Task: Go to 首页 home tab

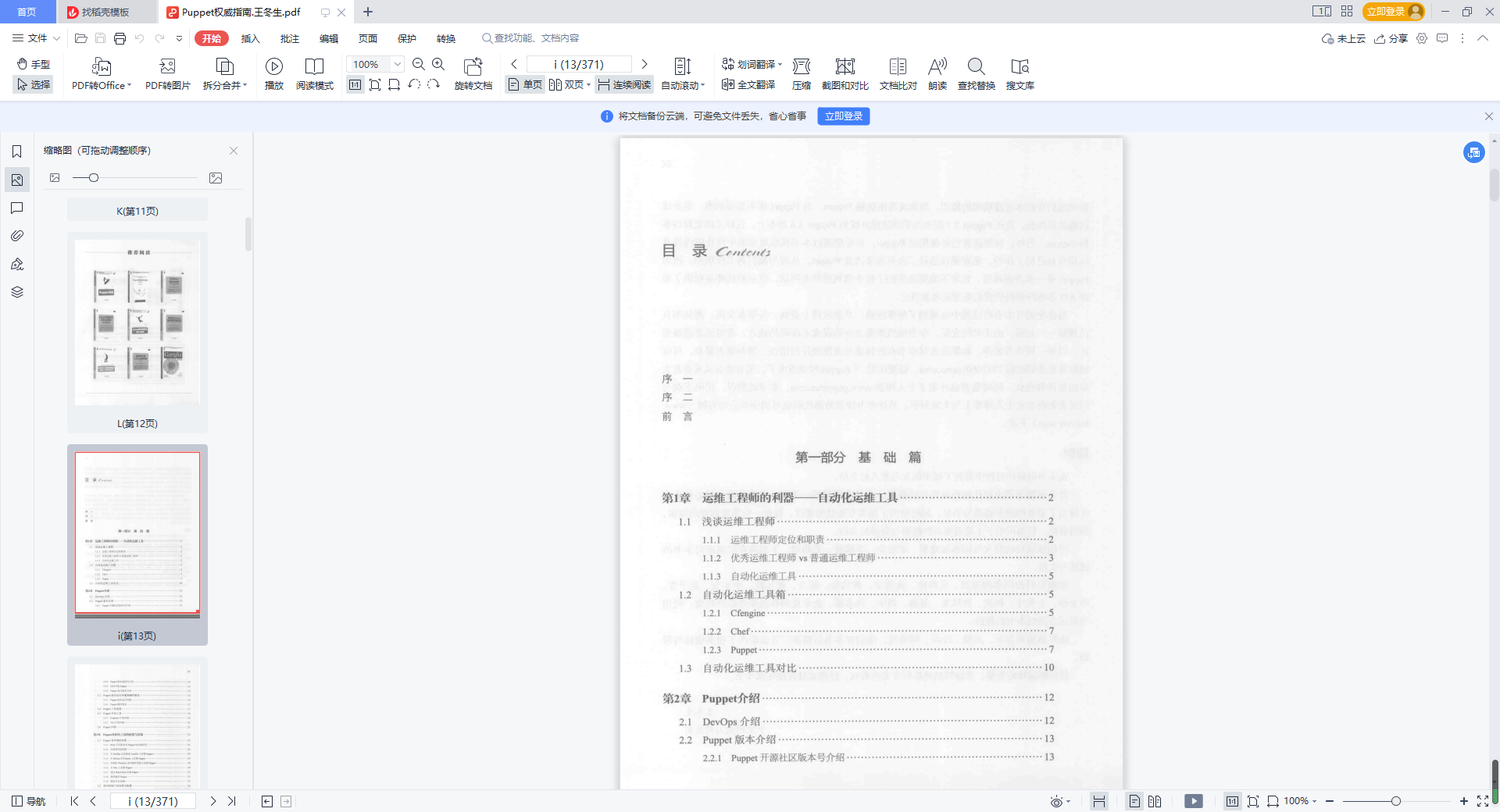Action: point(27,12)
